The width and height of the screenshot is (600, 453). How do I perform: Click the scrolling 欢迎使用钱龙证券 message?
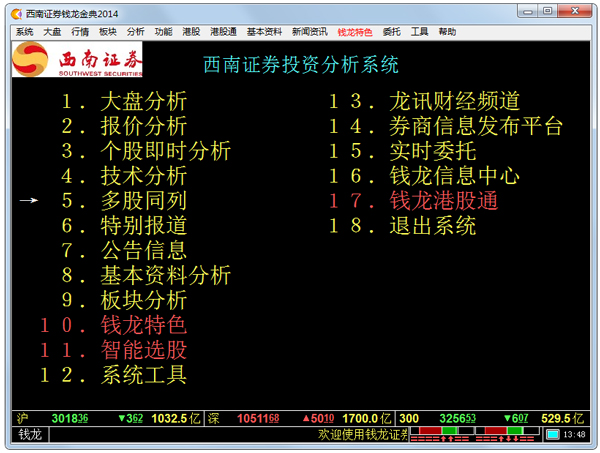click(x=363, y=435)
